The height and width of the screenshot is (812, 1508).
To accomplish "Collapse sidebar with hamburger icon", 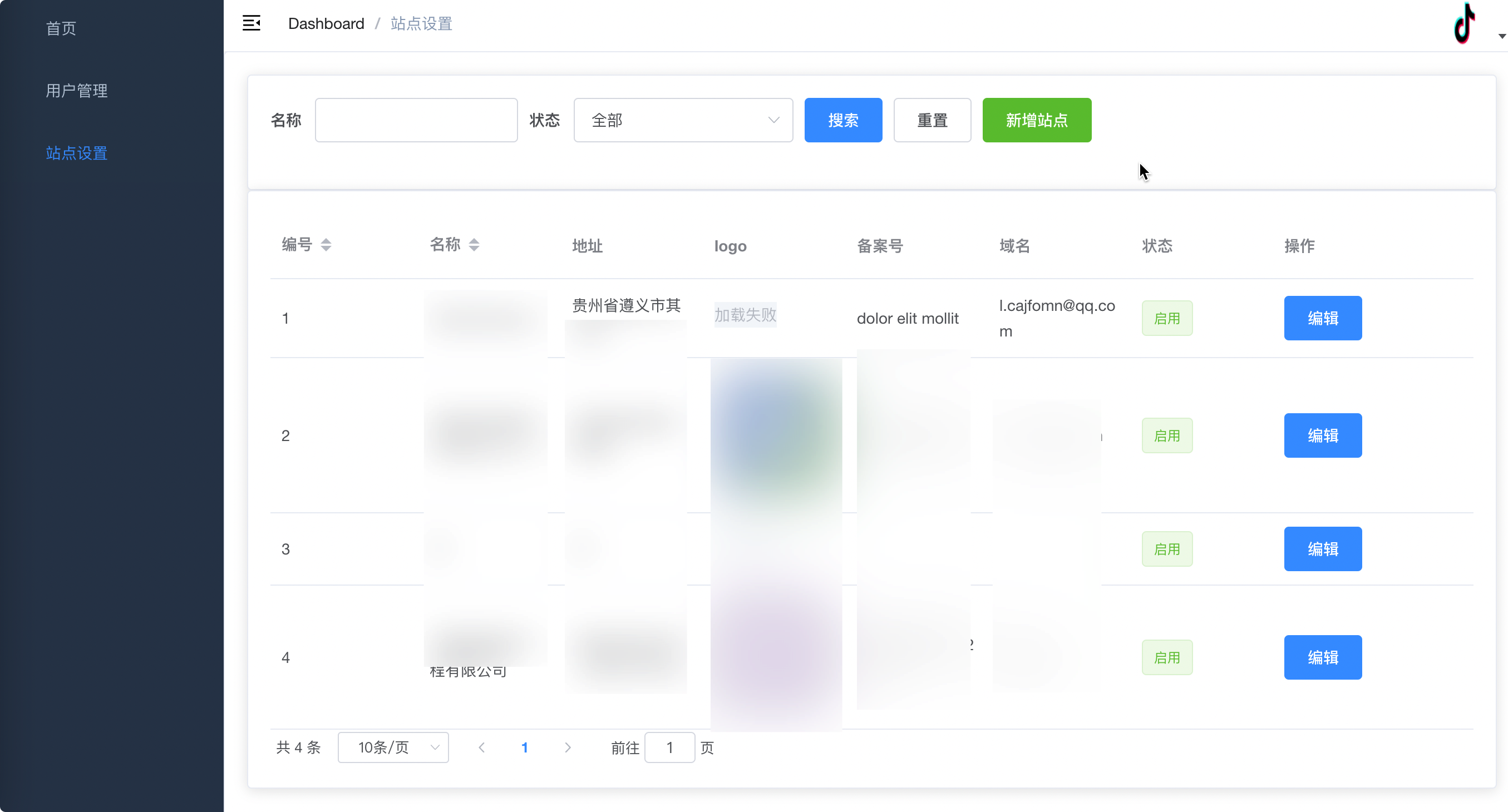I will click(x=251, y=23).
